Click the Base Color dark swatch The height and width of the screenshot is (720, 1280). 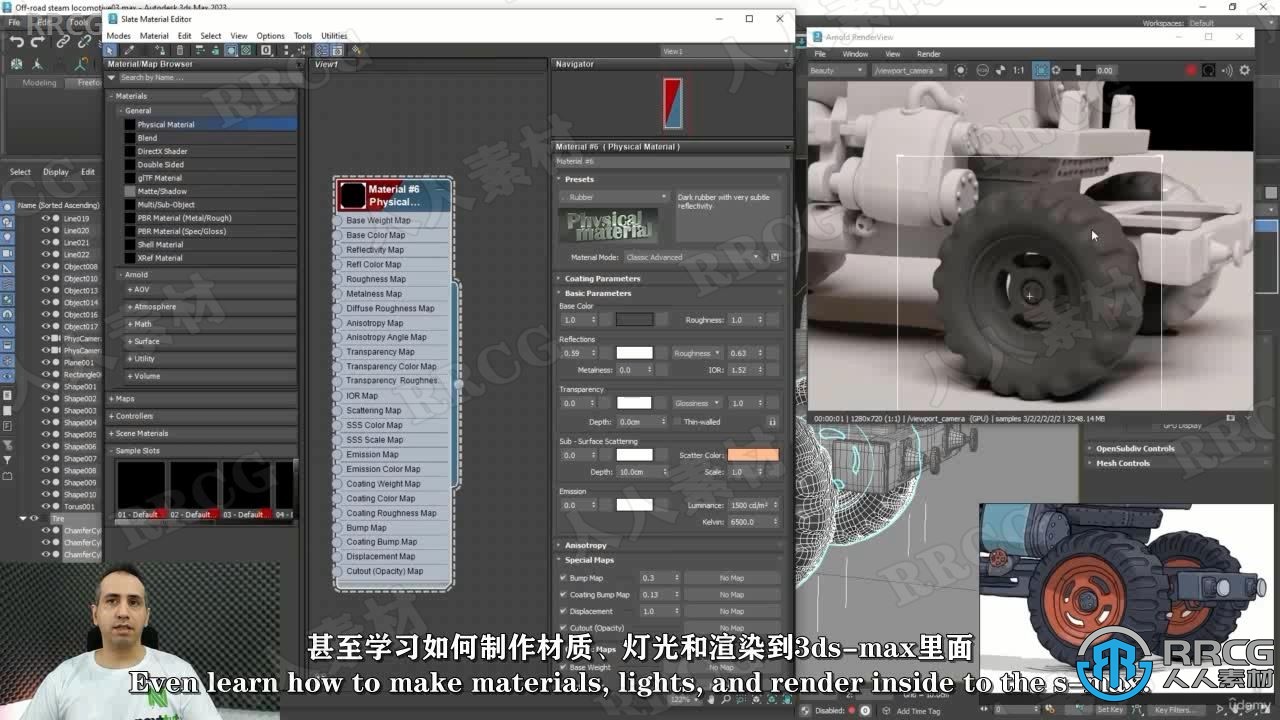634,320
